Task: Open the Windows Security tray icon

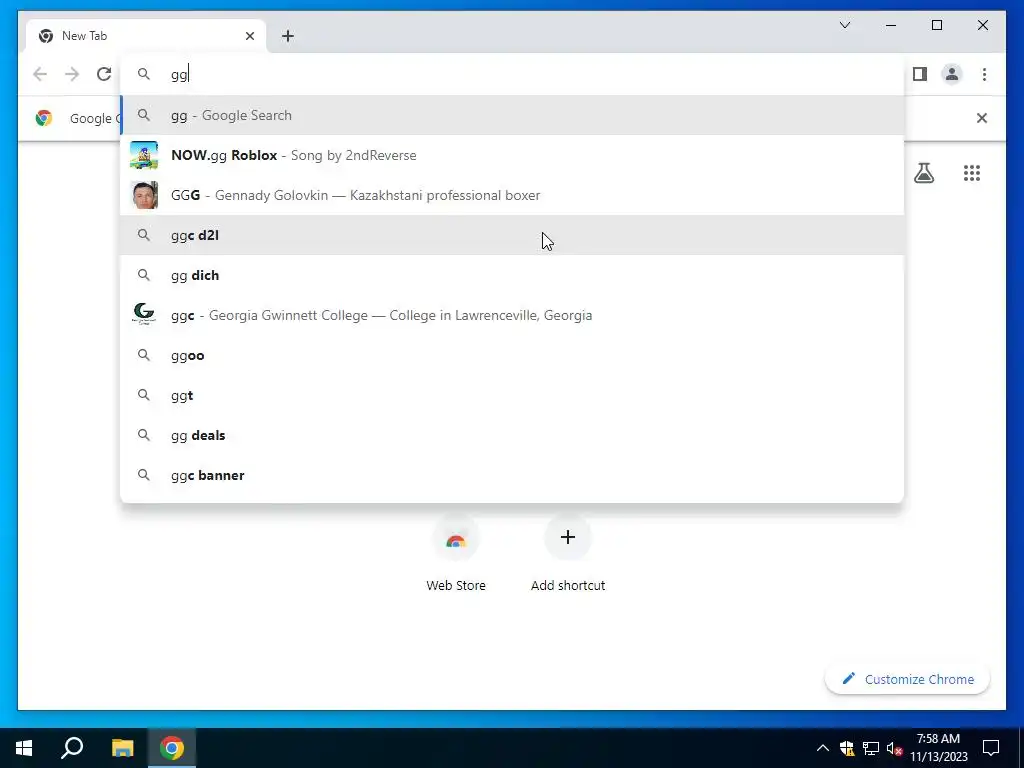Action: click(x=847, y=748)
